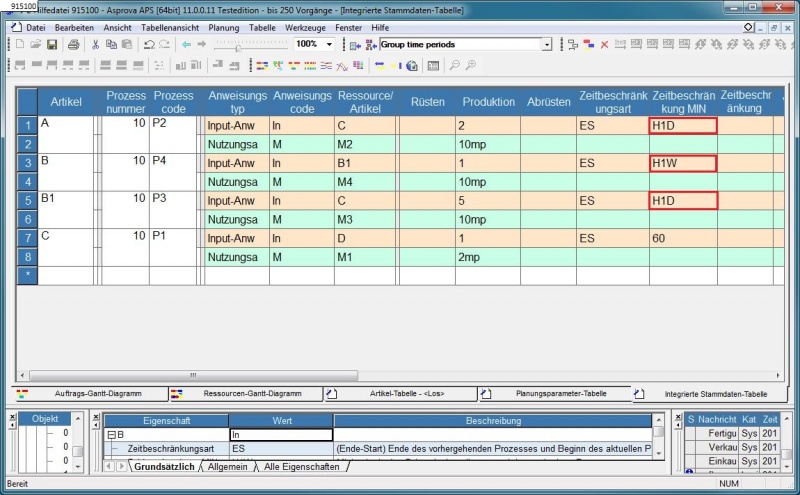Screen dimensions: 800x495
Task: Open the 100% zoom level dropdown
Action: coord(330,45)
